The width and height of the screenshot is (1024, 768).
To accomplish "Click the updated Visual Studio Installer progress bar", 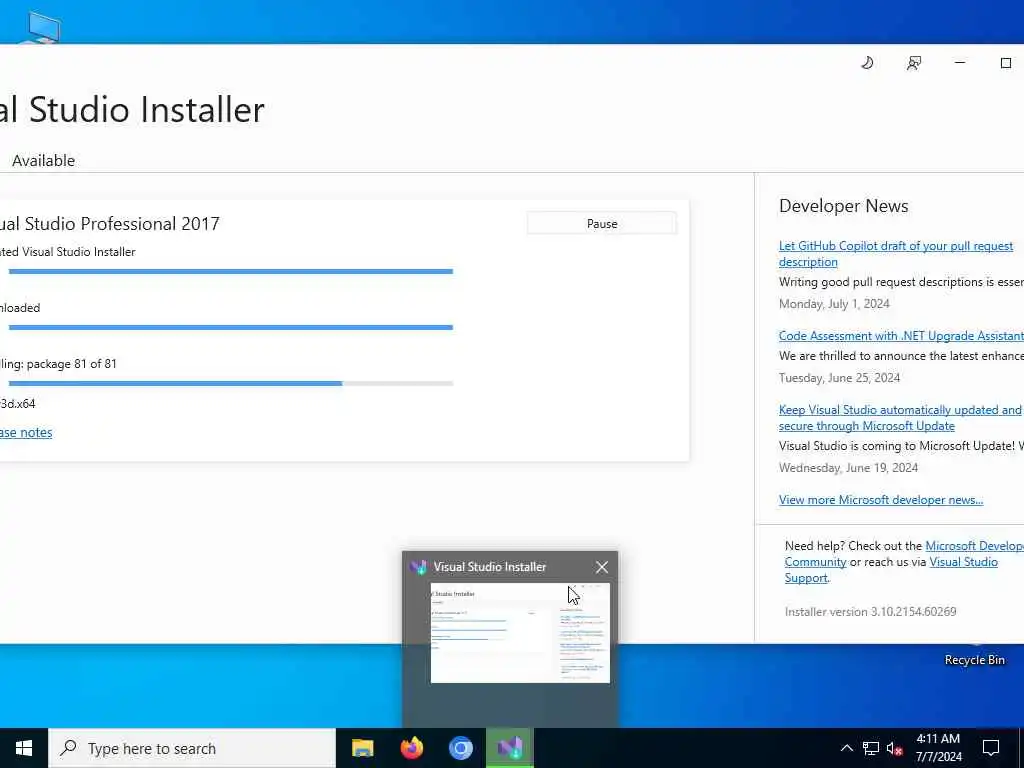I will (231, 271).
